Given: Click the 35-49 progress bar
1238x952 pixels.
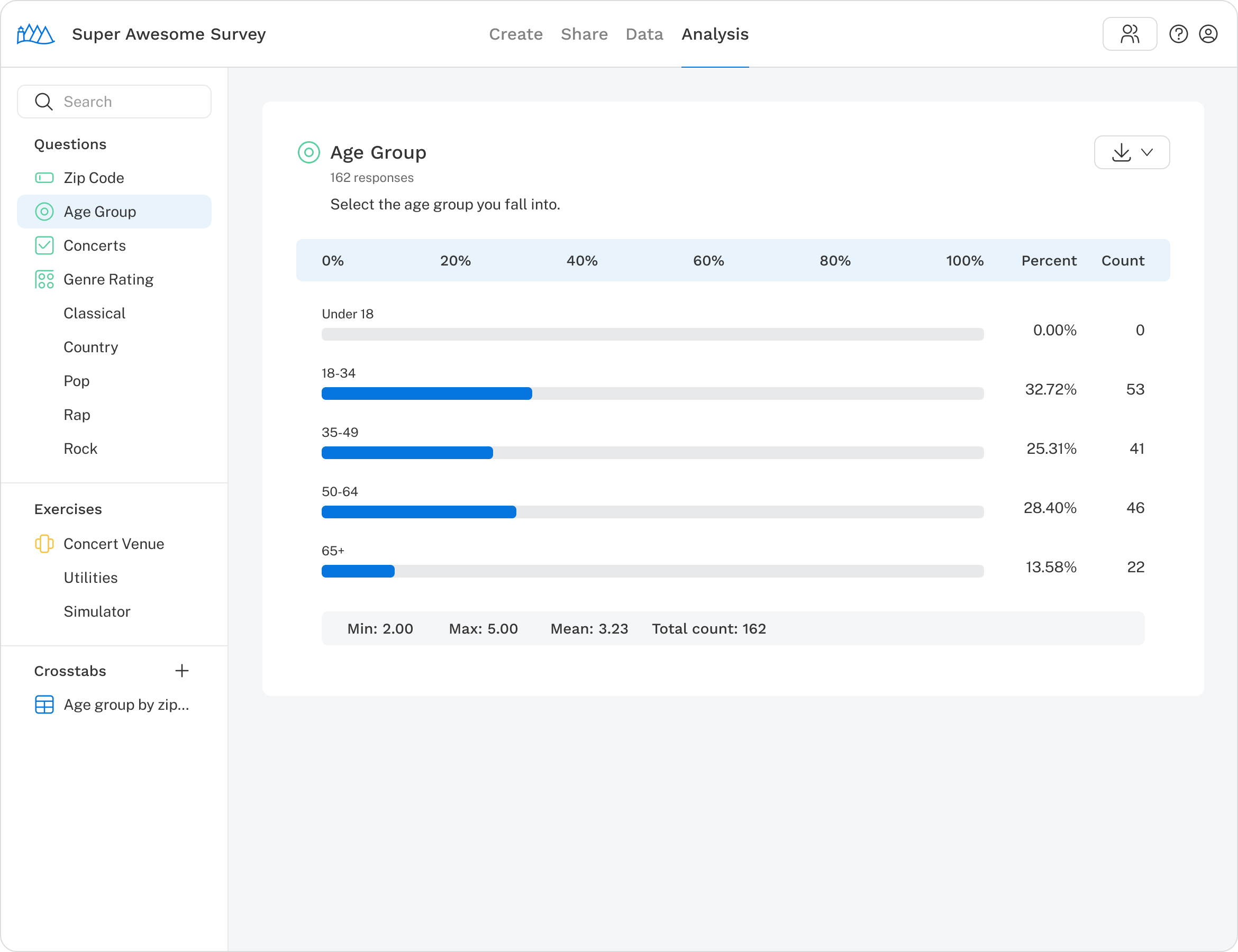Looking at the screenshot, I should point(652,453).
